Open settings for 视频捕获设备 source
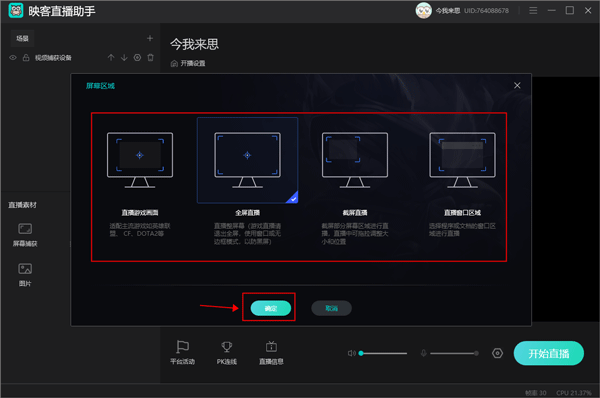This screenshot has height=398, width=600. tap(137, 58)
